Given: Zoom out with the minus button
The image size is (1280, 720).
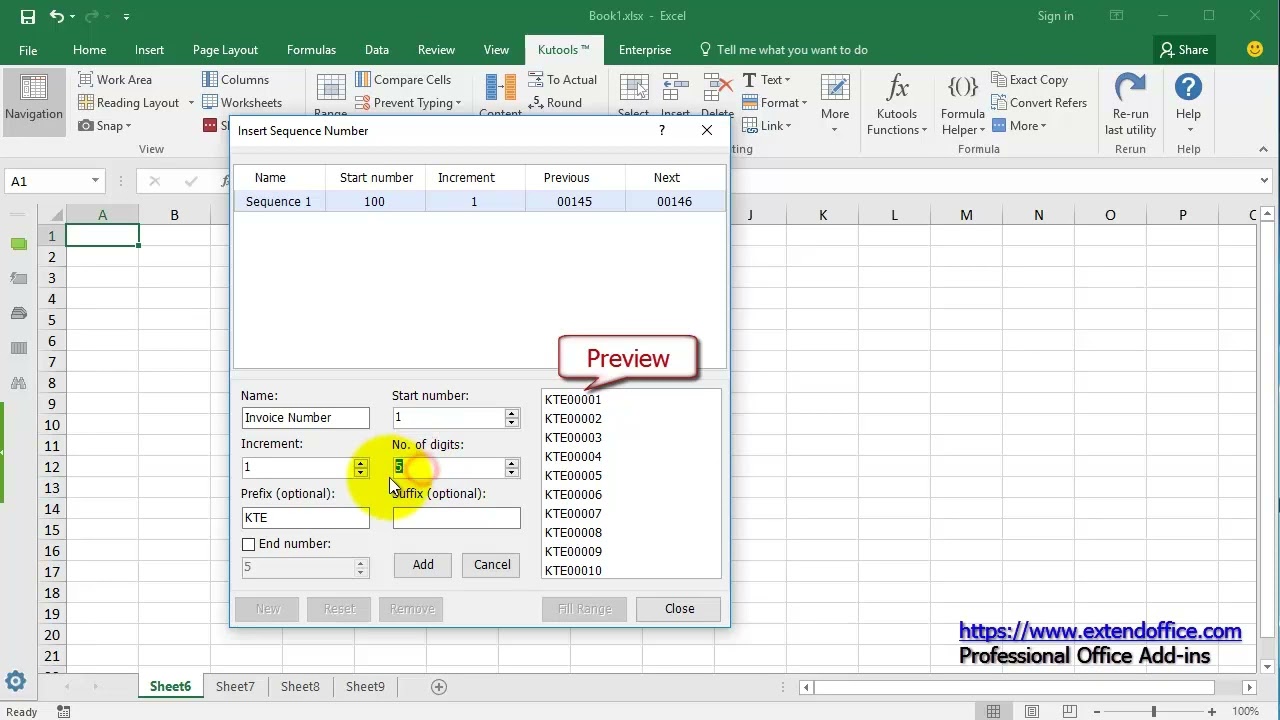Looking at the screenshot, I should click(x=1095, y=712).
